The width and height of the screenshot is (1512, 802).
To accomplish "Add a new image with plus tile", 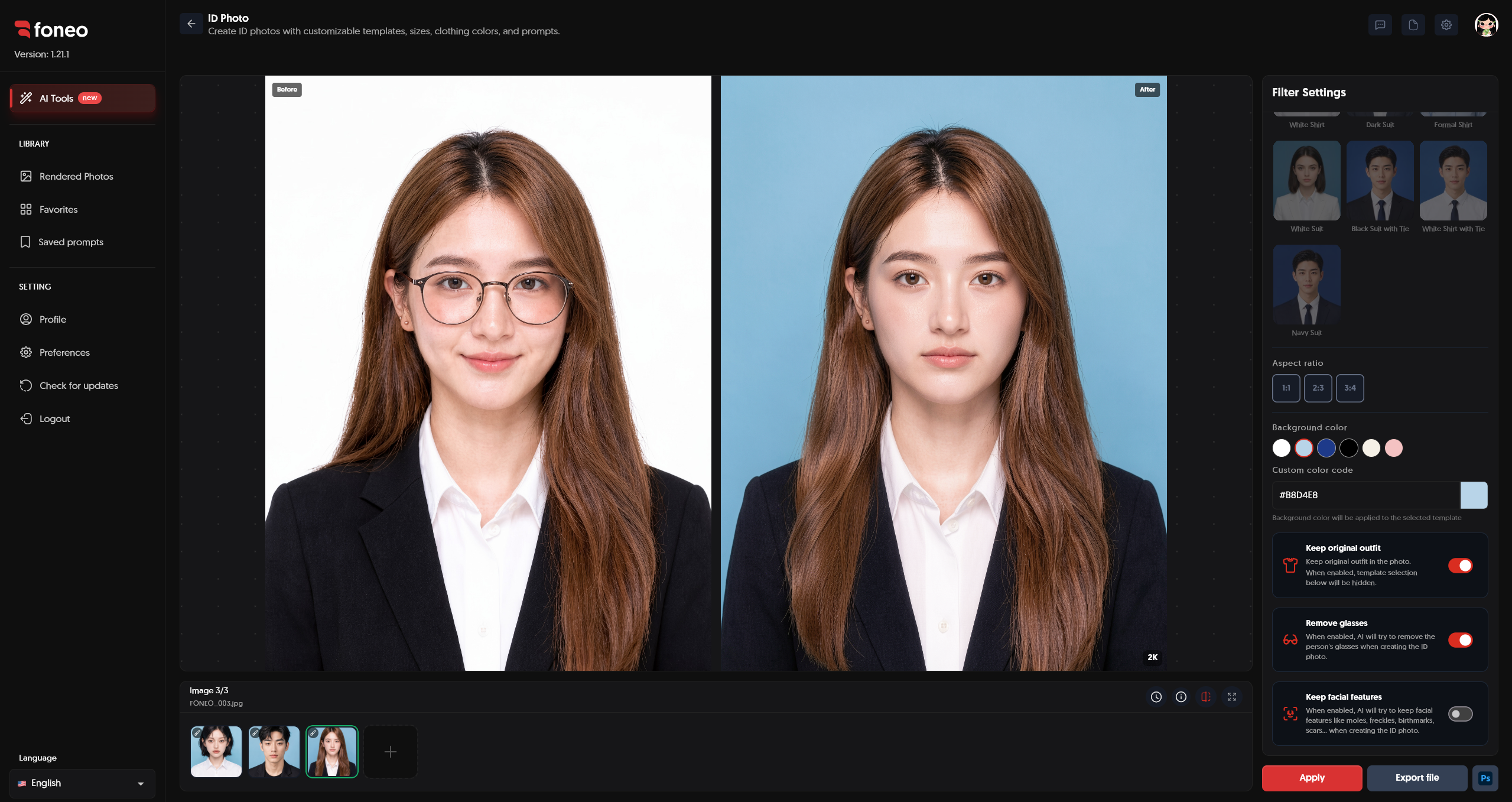I will [391, 752].
